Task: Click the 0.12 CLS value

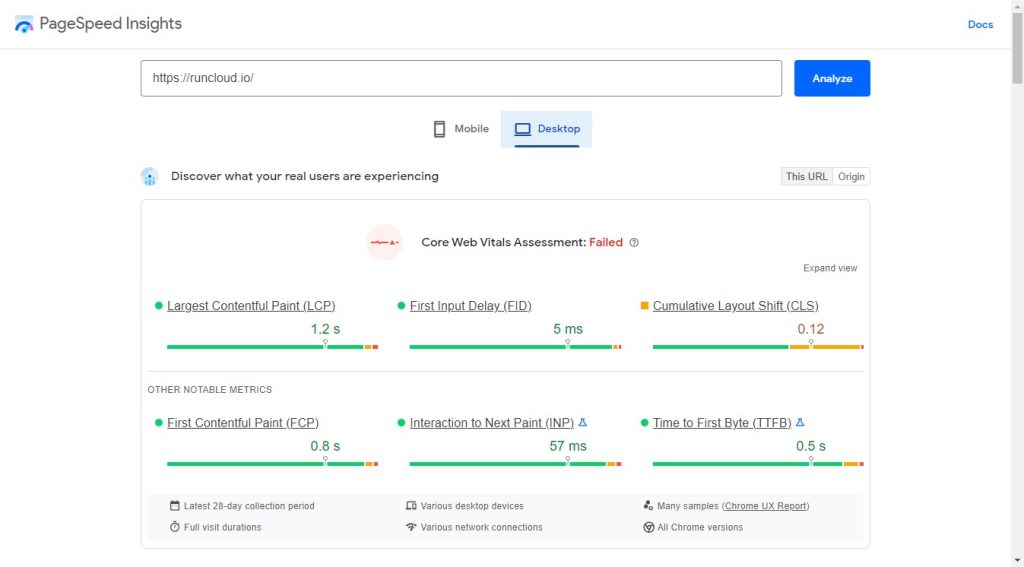Action: 810,329
